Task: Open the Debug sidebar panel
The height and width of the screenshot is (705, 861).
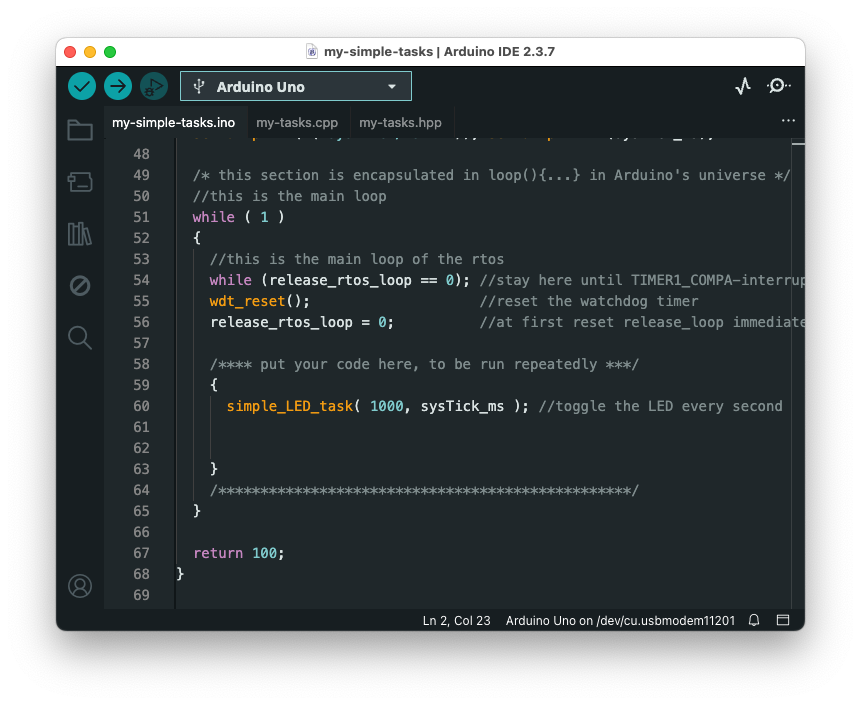Action: 80,286
